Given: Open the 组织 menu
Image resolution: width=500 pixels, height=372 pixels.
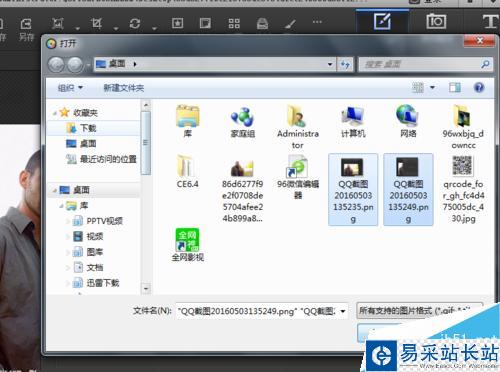Looking at the screenshot, I should pyautogui.click(x=70, y=88).
